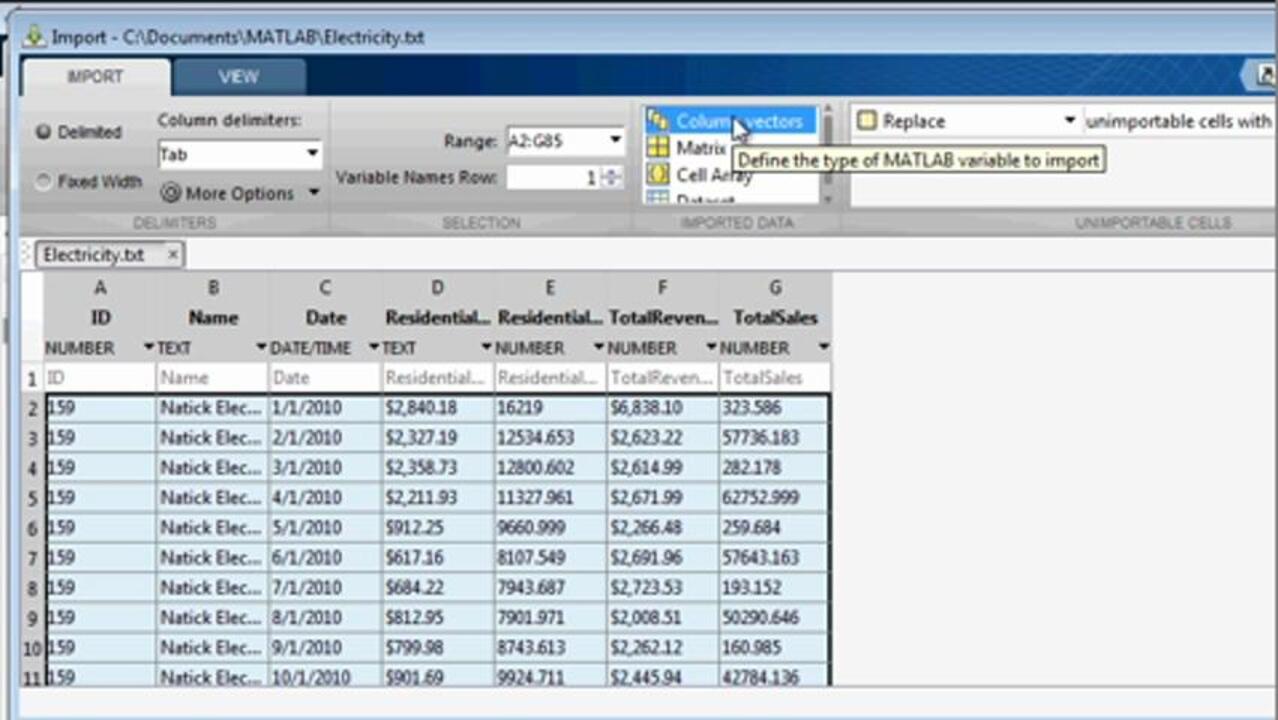Pick the Cell Array icon
This screenshot has width=1278, height=720.
coord(657,174)
